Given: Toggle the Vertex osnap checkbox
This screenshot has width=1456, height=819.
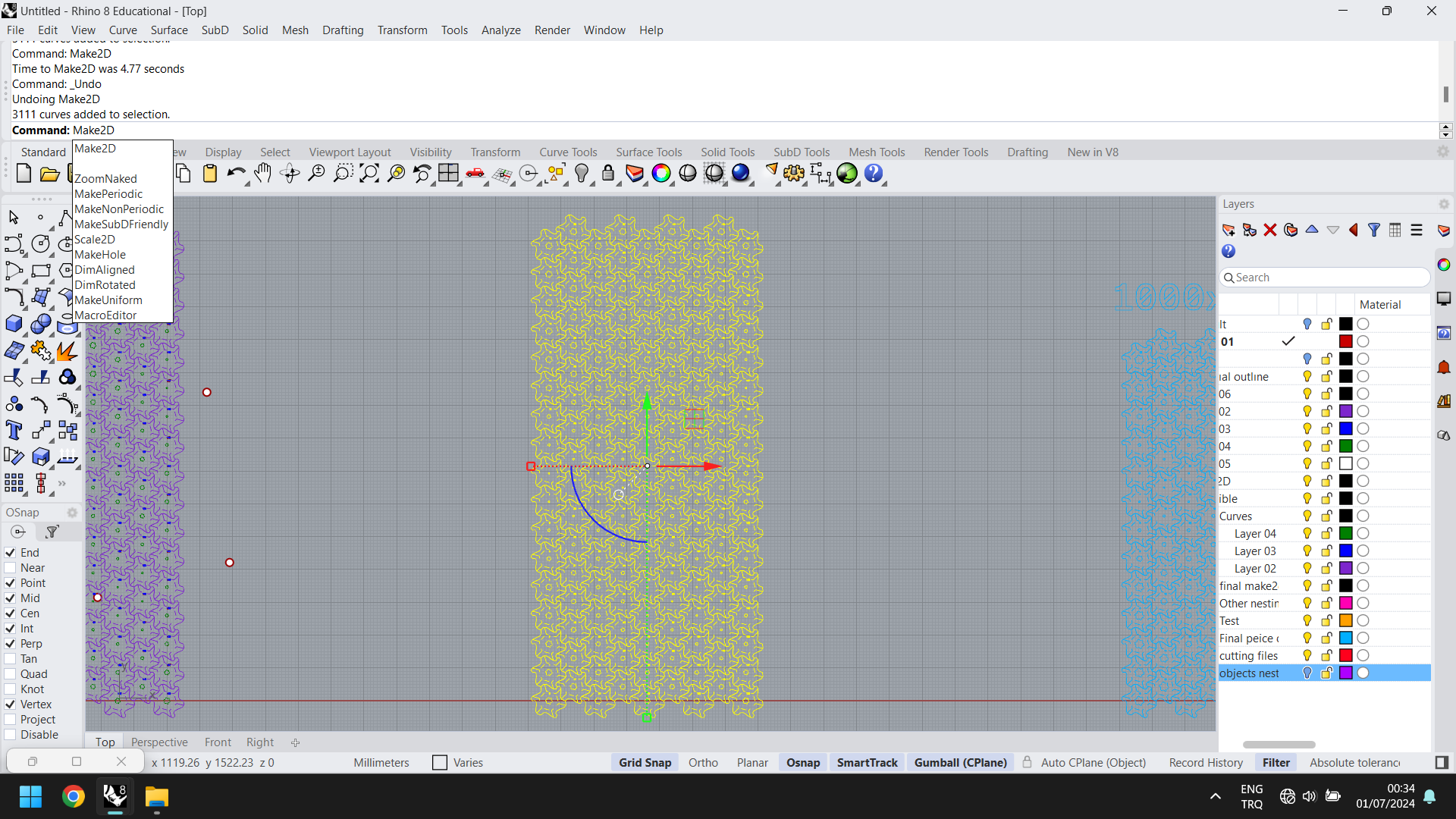Looking at the screenshot, I should (x=11, y=704).
